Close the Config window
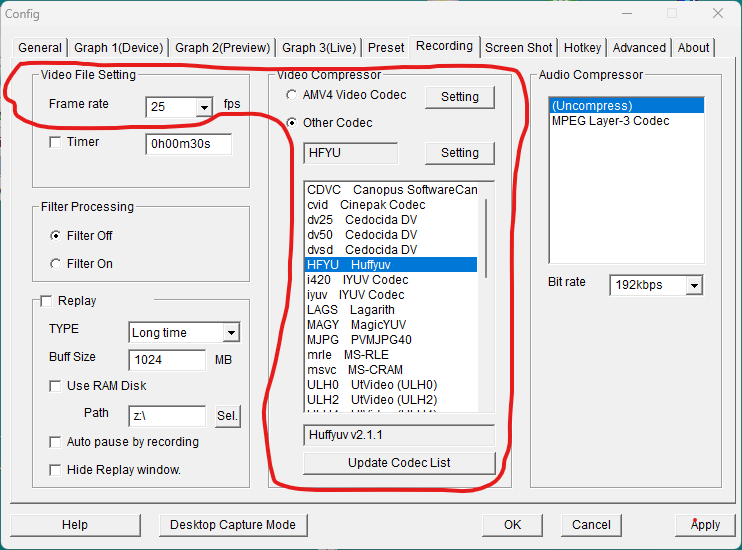The width and height of the screenshot is (742, 550). pos(718,13)
